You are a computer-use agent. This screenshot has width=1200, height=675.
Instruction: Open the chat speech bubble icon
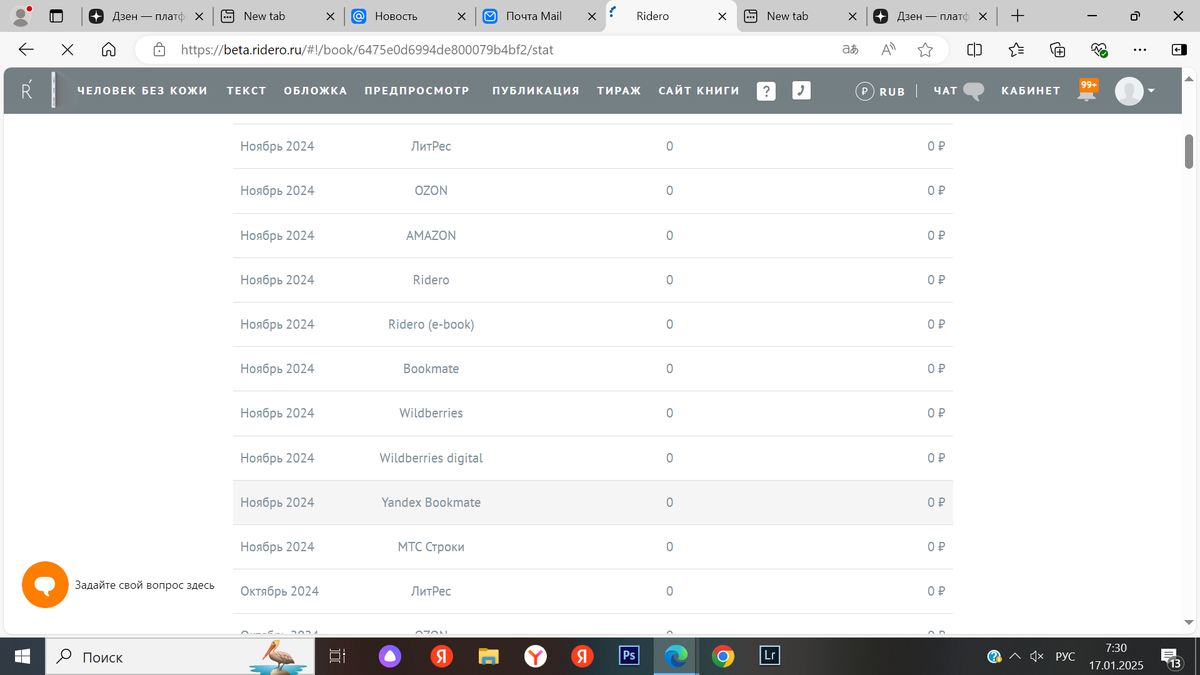[973, 91]
